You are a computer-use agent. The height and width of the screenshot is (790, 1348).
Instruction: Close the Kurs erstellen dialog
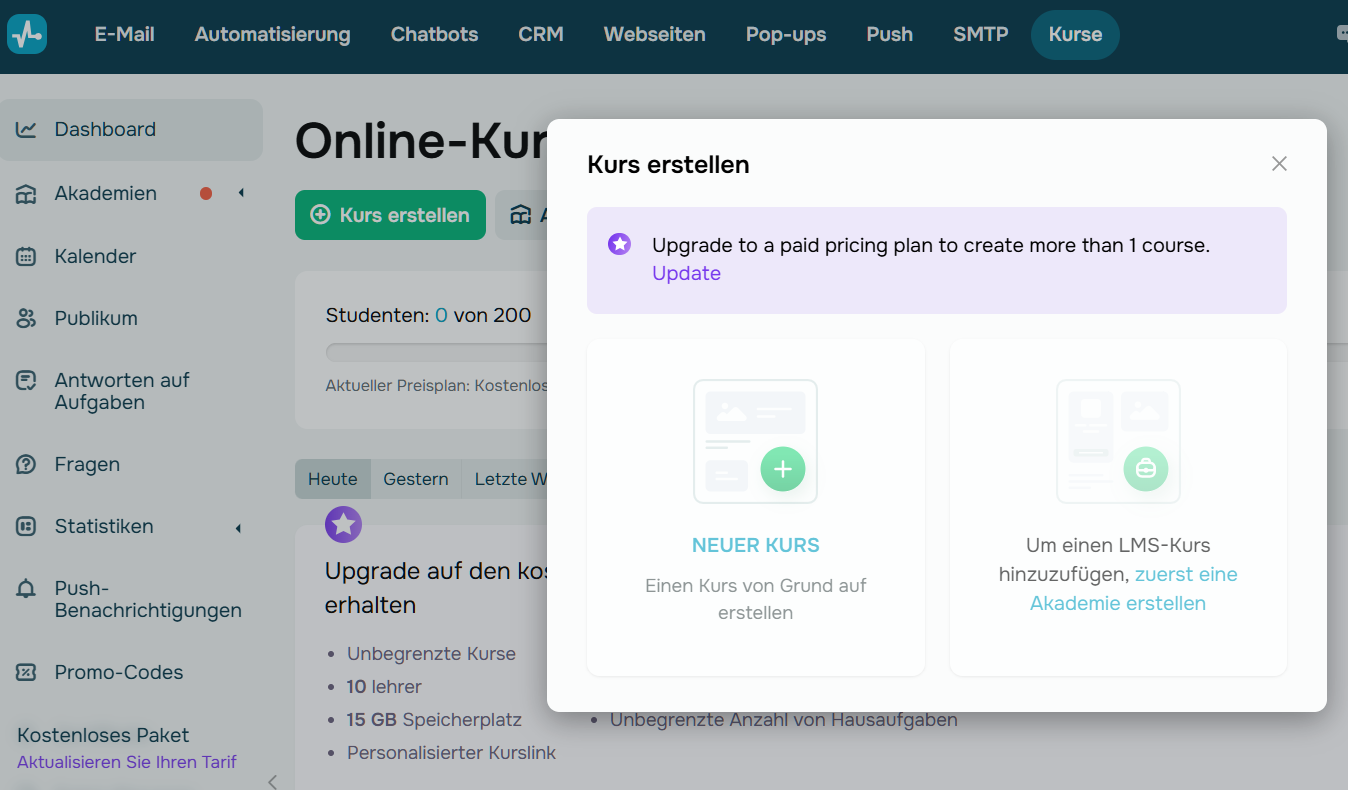coord(1279,164)
